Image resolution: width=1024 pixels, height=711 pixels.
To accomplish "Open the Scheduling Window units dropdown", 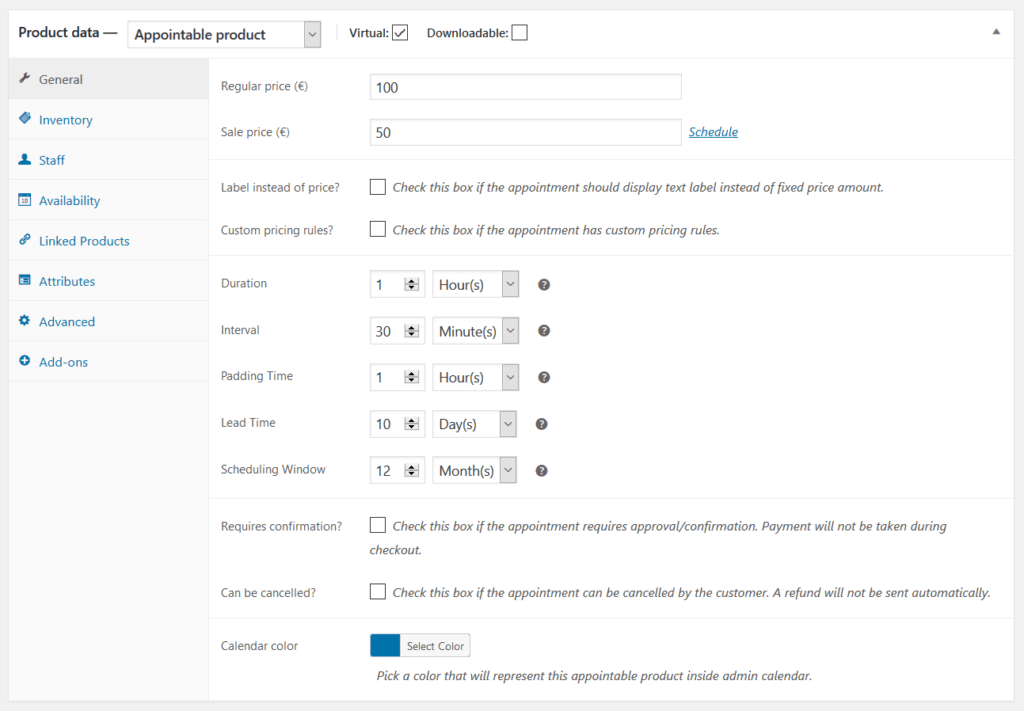I will [474, 469].
